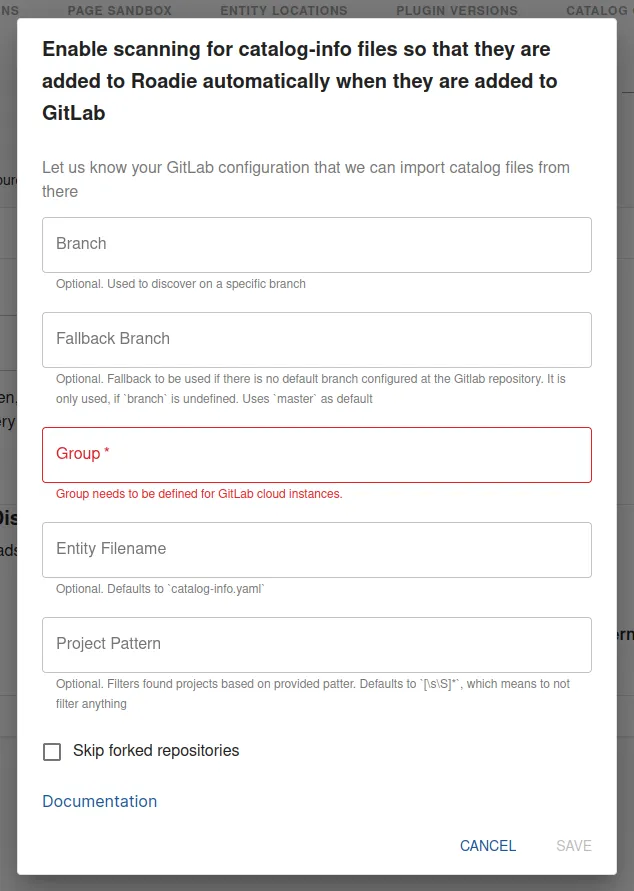Open the ENTITY LOCATIONS tab
The height and width of the screenshot is (891, 634).
click(x=283, y=10)
